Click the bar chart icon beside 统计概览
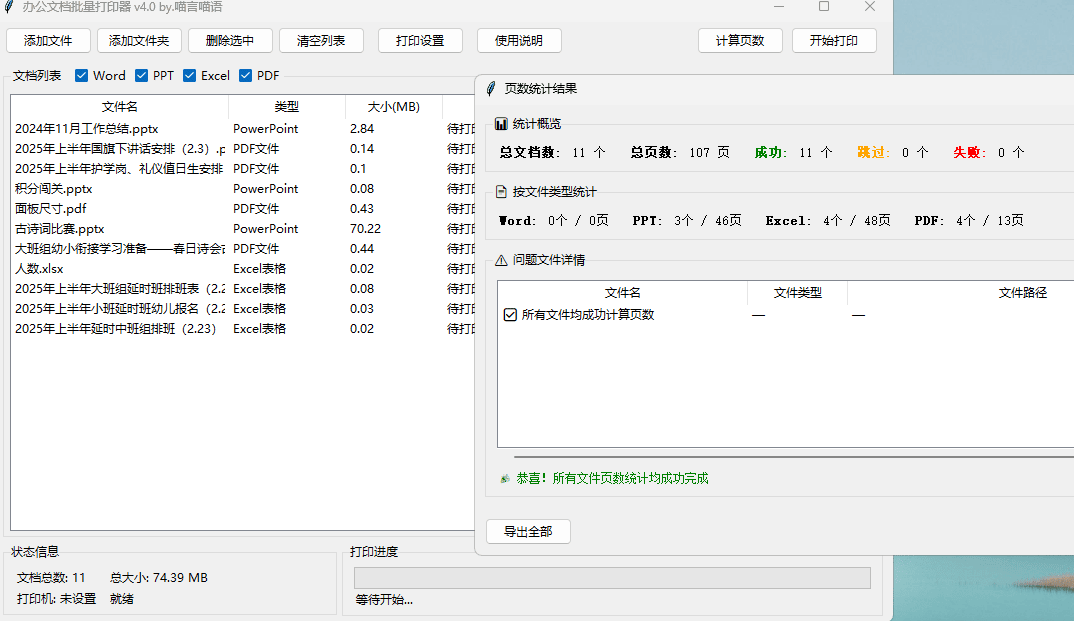 [502, 123]
